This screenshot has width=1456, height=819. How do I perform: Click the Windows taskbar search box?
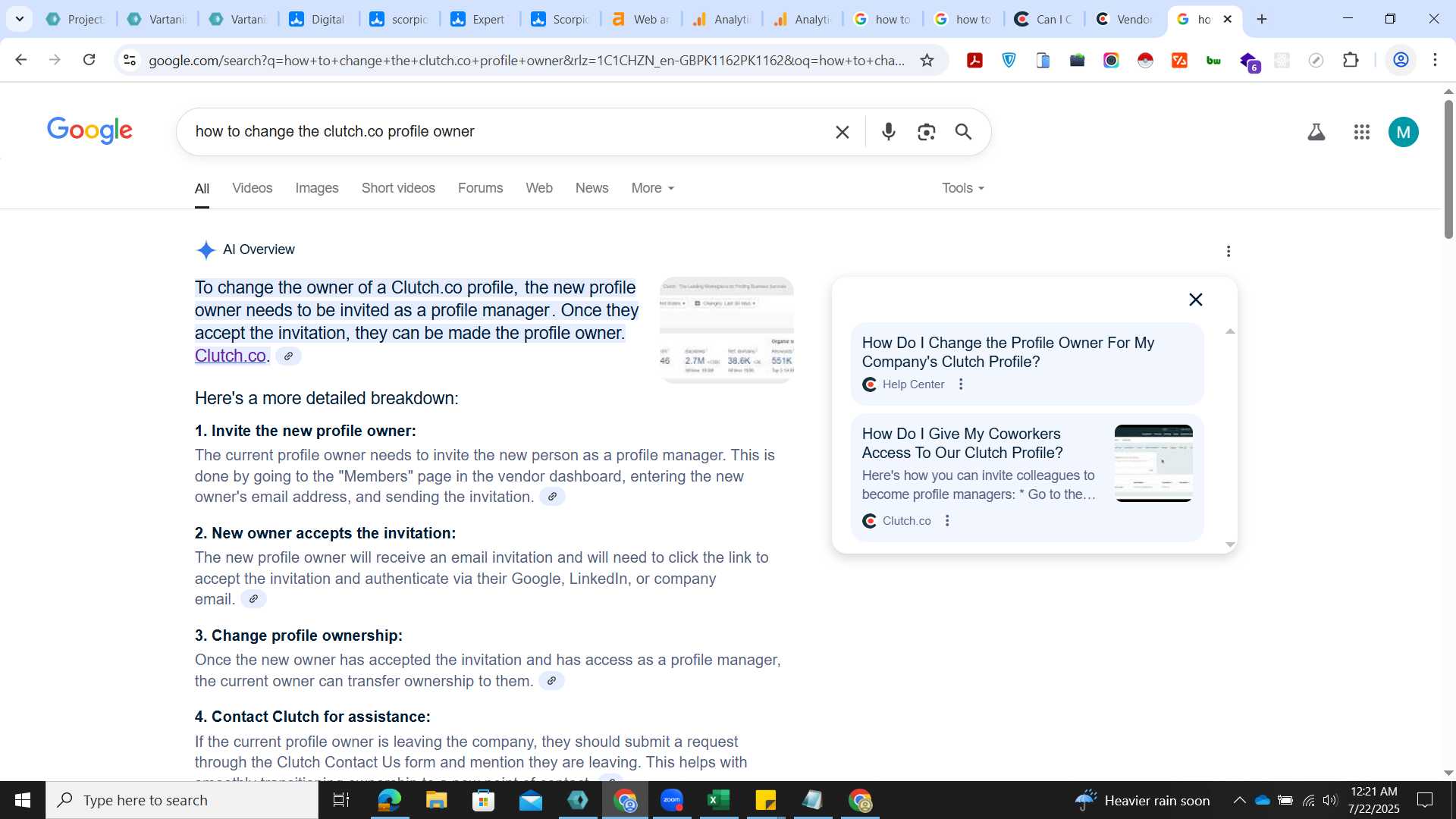click(x=182, y=800)
